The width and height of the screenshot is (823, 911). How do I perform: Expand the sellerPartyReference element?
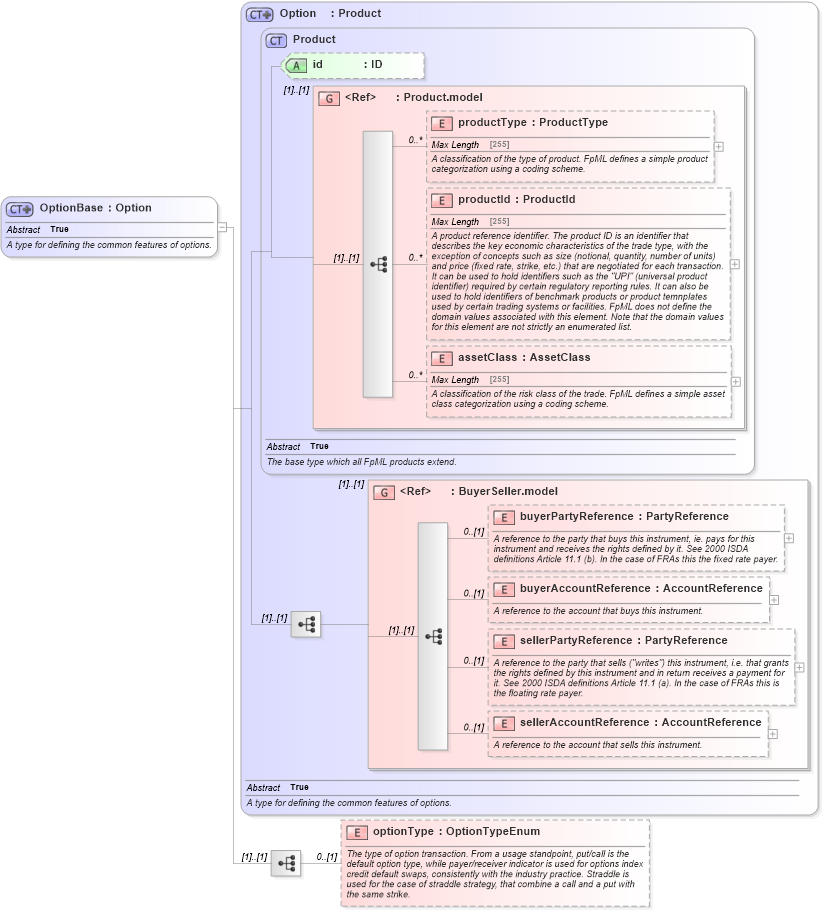799,668
